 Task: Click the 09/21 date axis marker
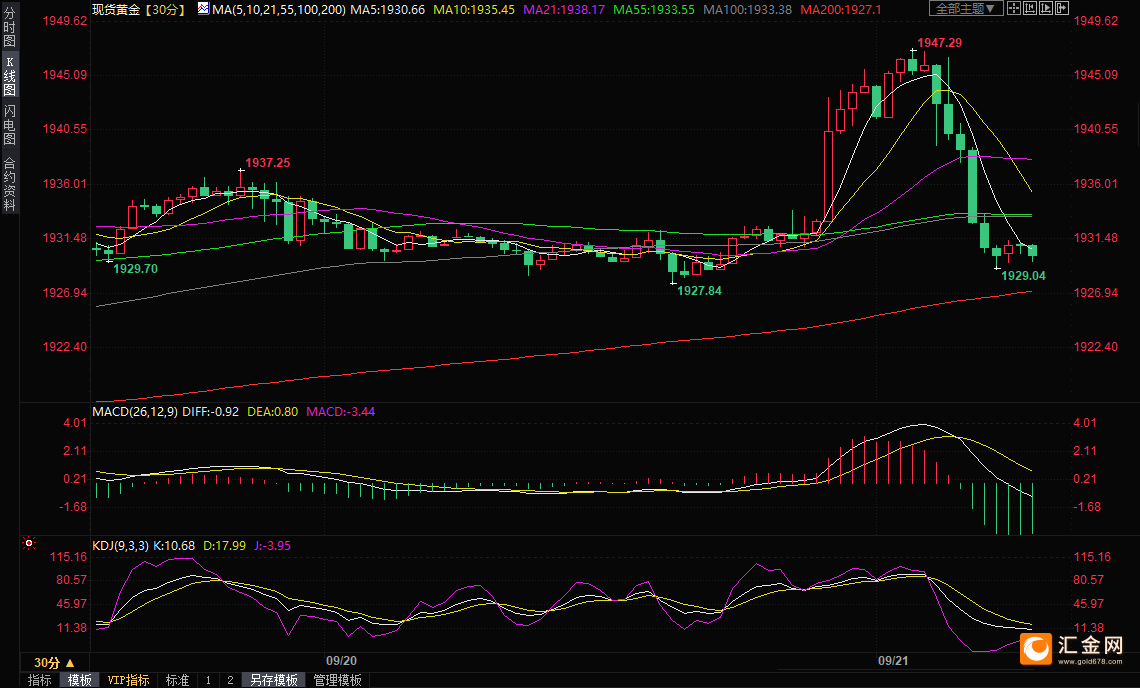tap(893, 660)
